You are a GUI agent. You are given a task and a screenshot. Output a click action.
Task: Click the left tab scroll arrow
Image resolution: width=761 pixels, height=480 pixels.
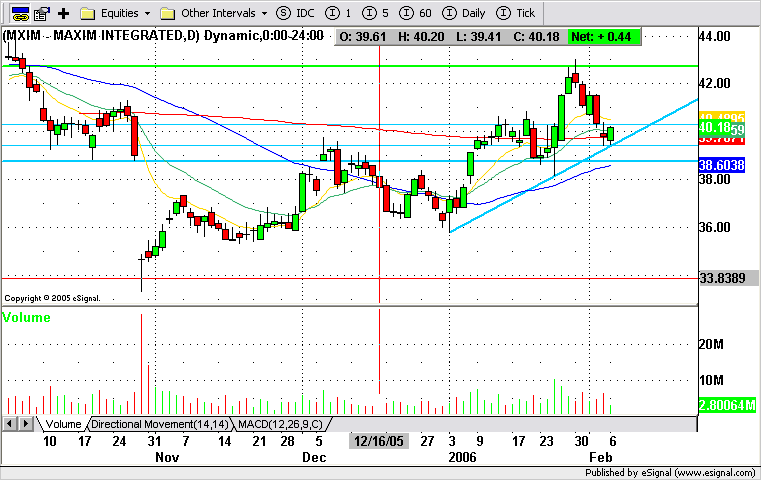tap(9, 424)
